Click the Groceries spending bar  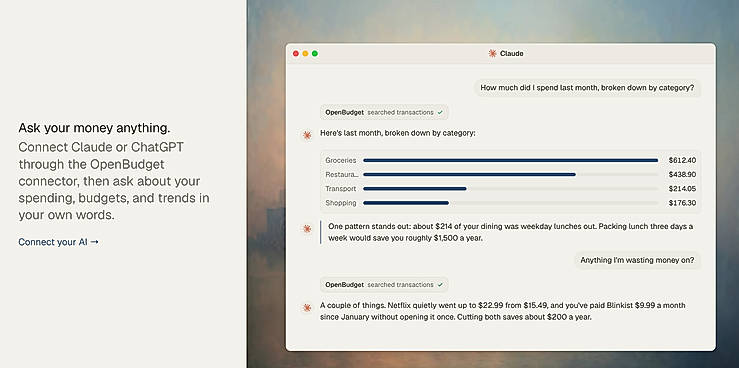tap(510, 160)
